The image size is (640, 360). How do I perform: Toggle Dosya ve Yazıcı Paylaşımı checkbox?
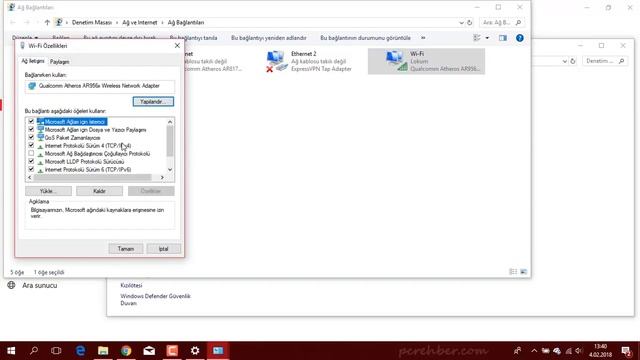click(x=31, y=129)
